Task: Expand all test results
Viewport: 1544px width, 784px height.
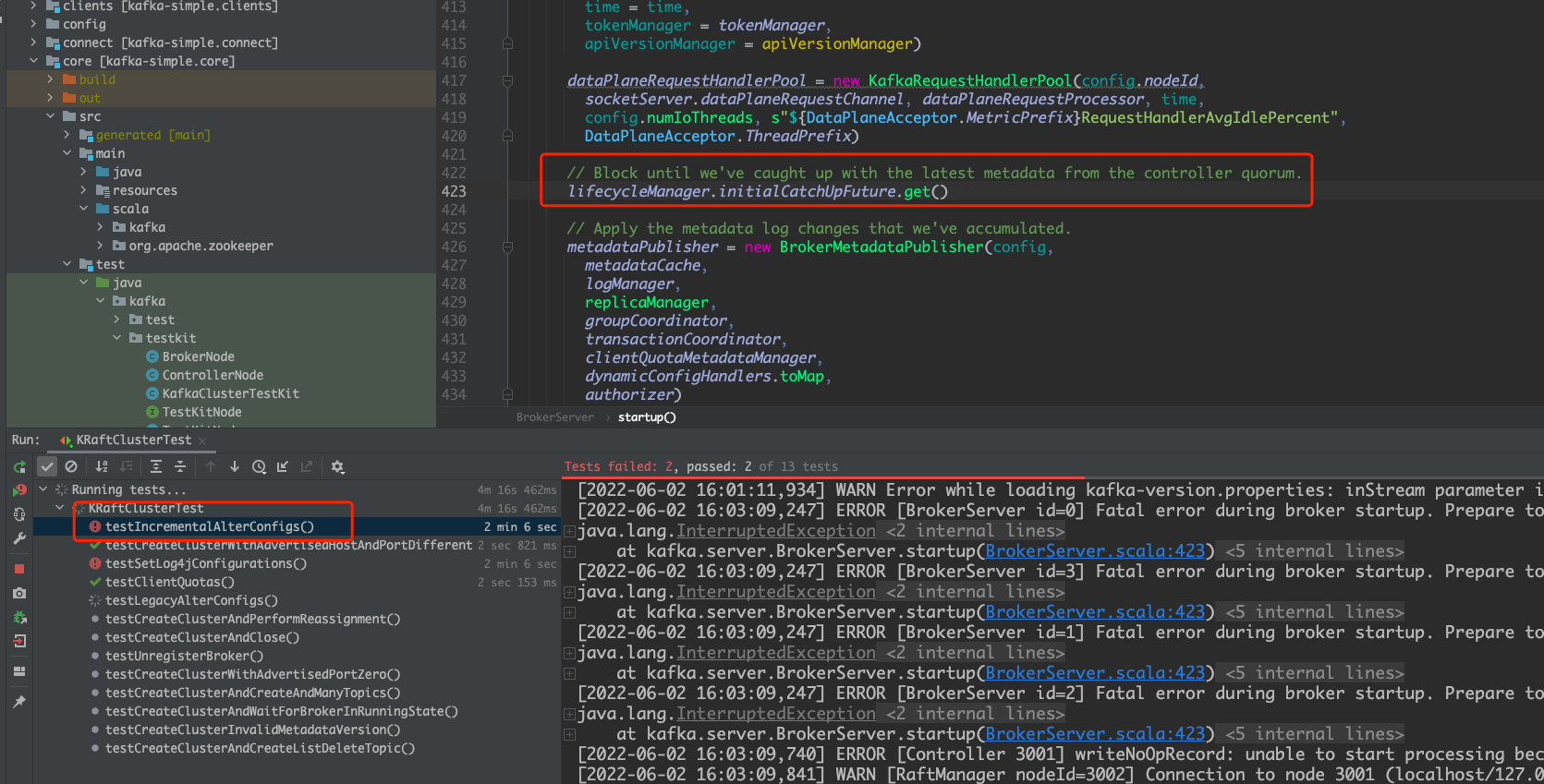Action: tap(156, 467)
